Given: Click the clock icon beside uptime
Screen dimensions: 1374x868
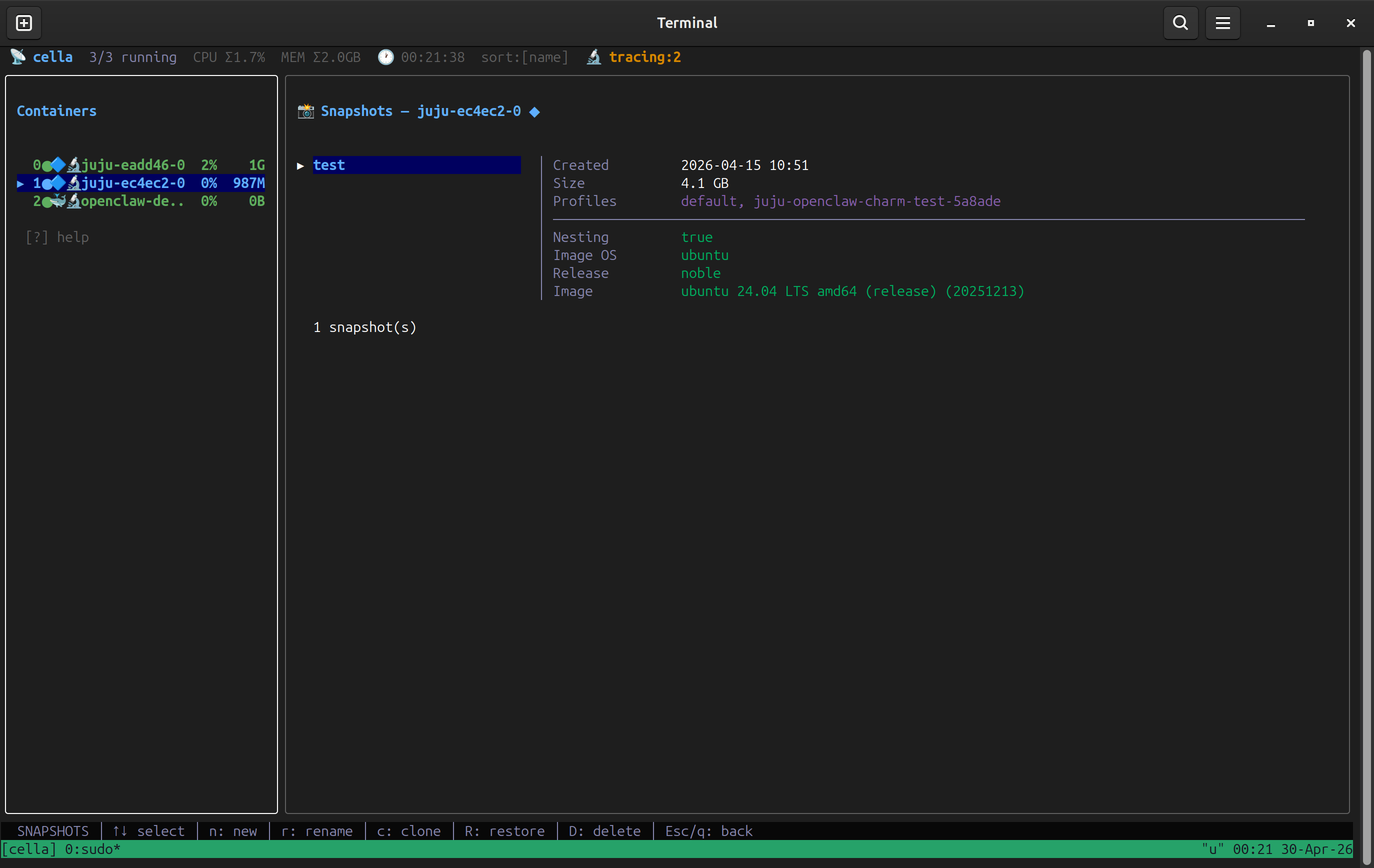Looking at the screenshot, I should point(385,57).
